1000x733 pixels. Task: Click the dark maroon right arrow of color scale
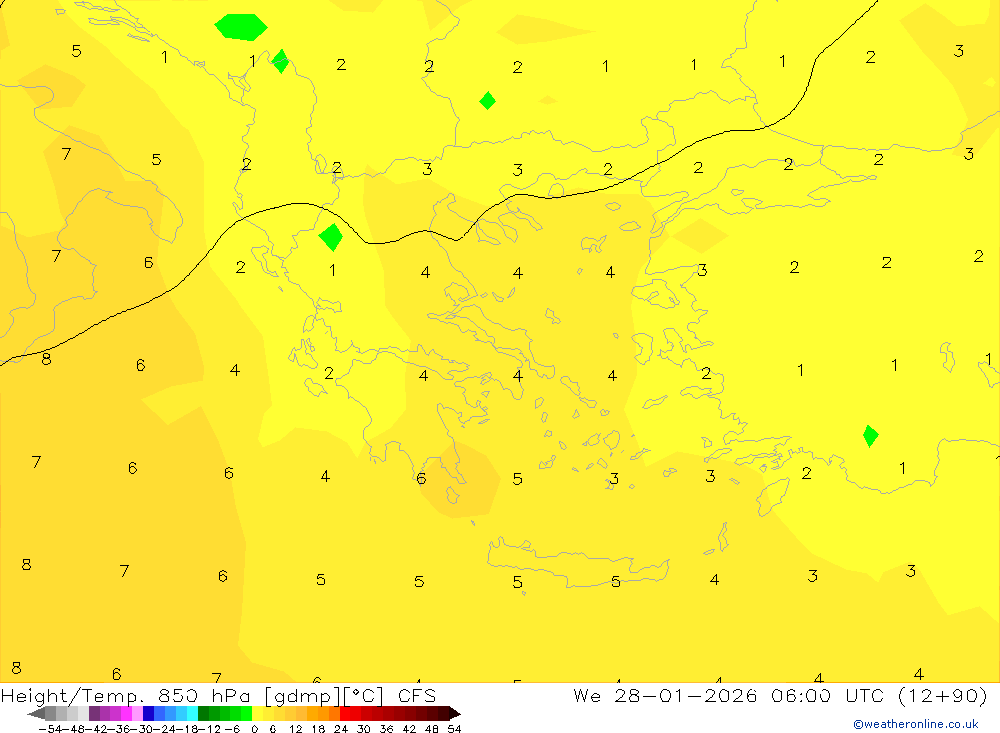tap(455, 714)
